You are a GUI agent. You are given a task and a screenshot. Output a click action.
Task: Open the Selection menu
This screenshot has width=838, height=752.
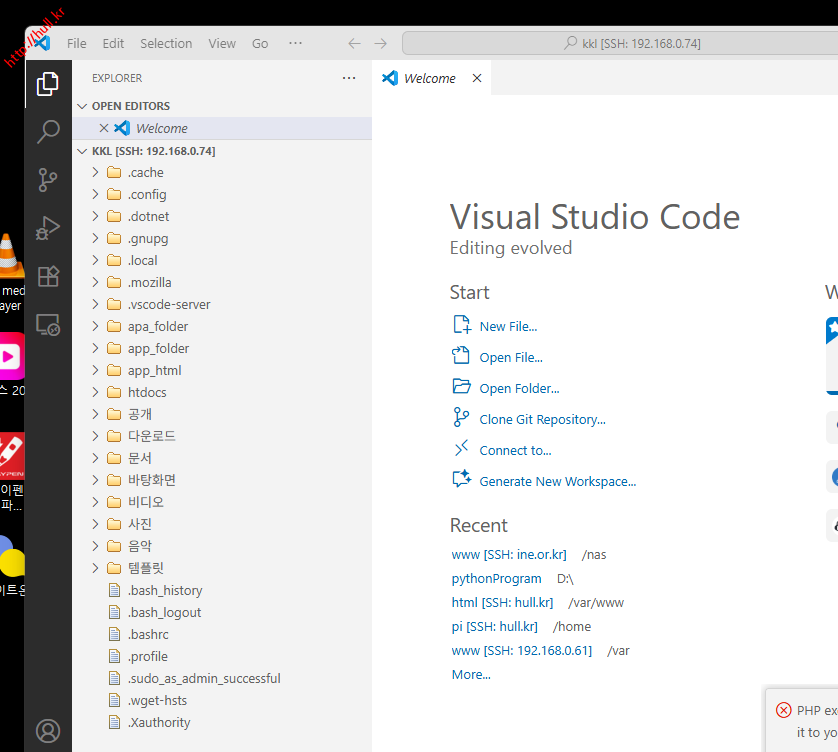click(166, 43)
